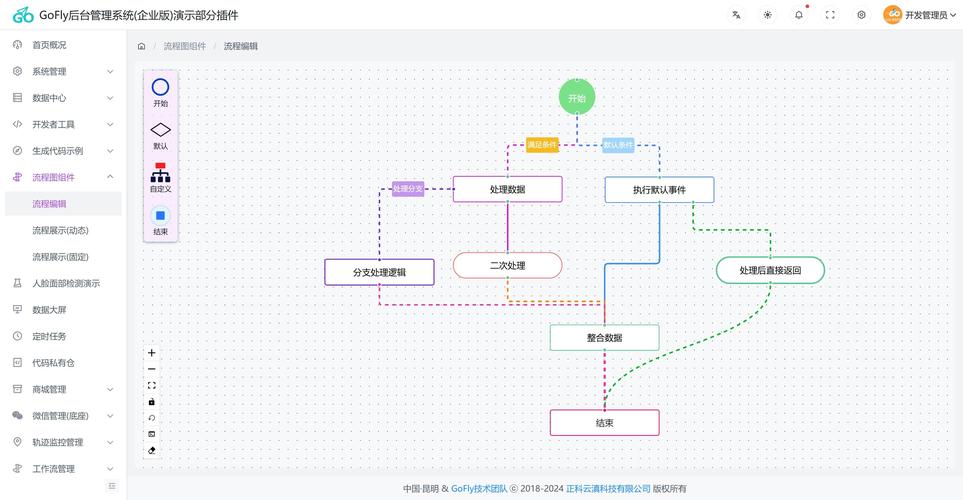The image size is (963, 500).
Task: Fit flowchart to view in canvas controls
Action: pyautogui.click(x=152, y=385)
